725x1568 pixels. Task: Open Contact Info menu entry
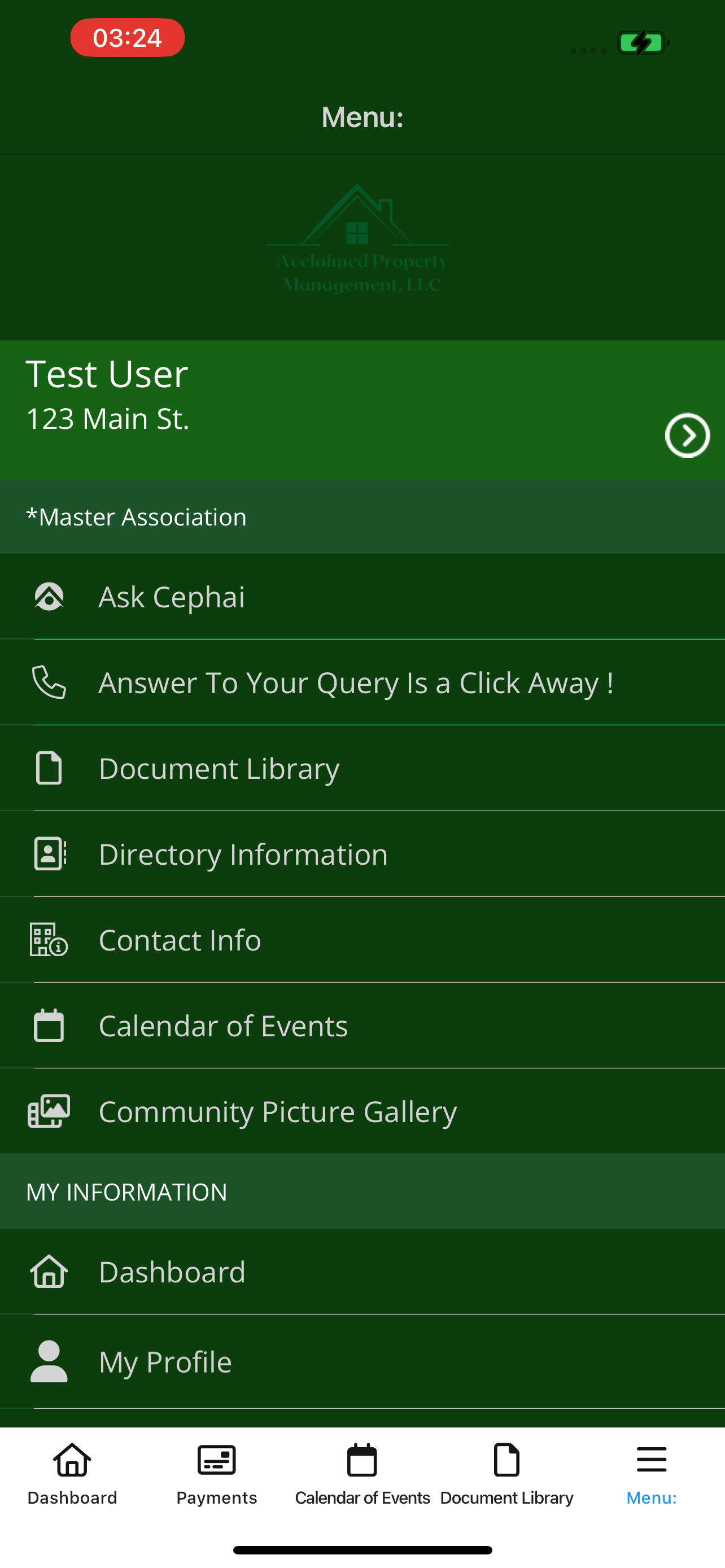pyautogui.click(x=363, y=940)
